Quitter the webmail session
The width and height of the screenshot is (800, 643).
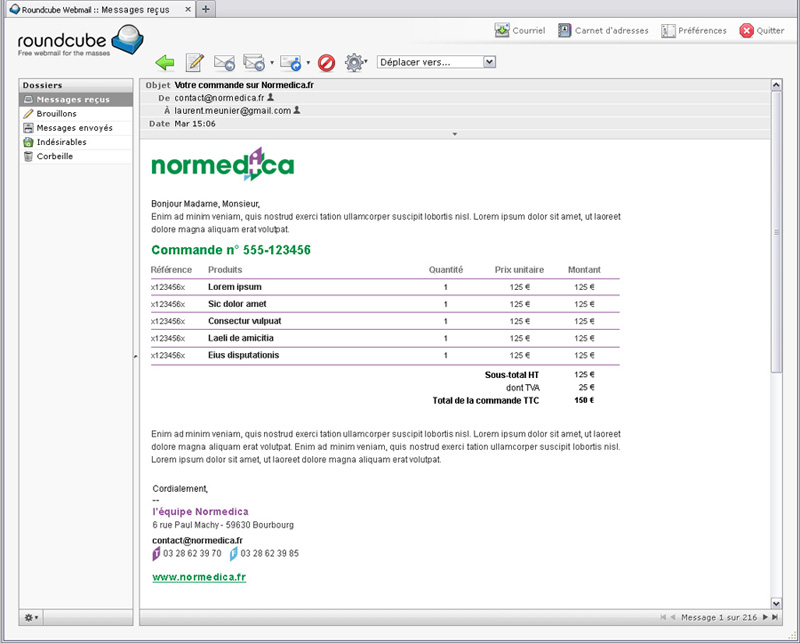[x=762, y=31]
